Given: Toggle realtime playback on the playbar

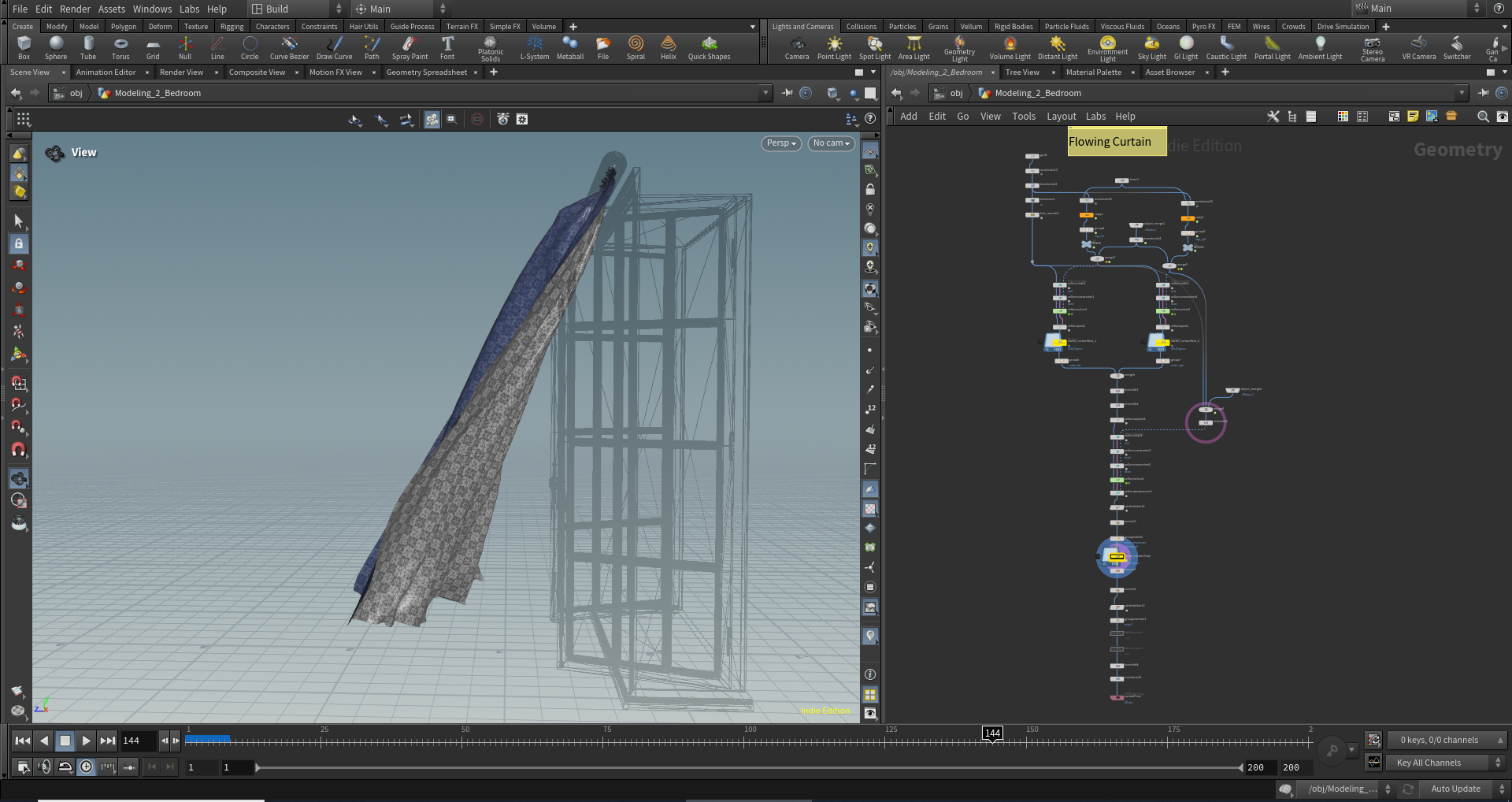Looking at the screenshot, I should (86, 767).
